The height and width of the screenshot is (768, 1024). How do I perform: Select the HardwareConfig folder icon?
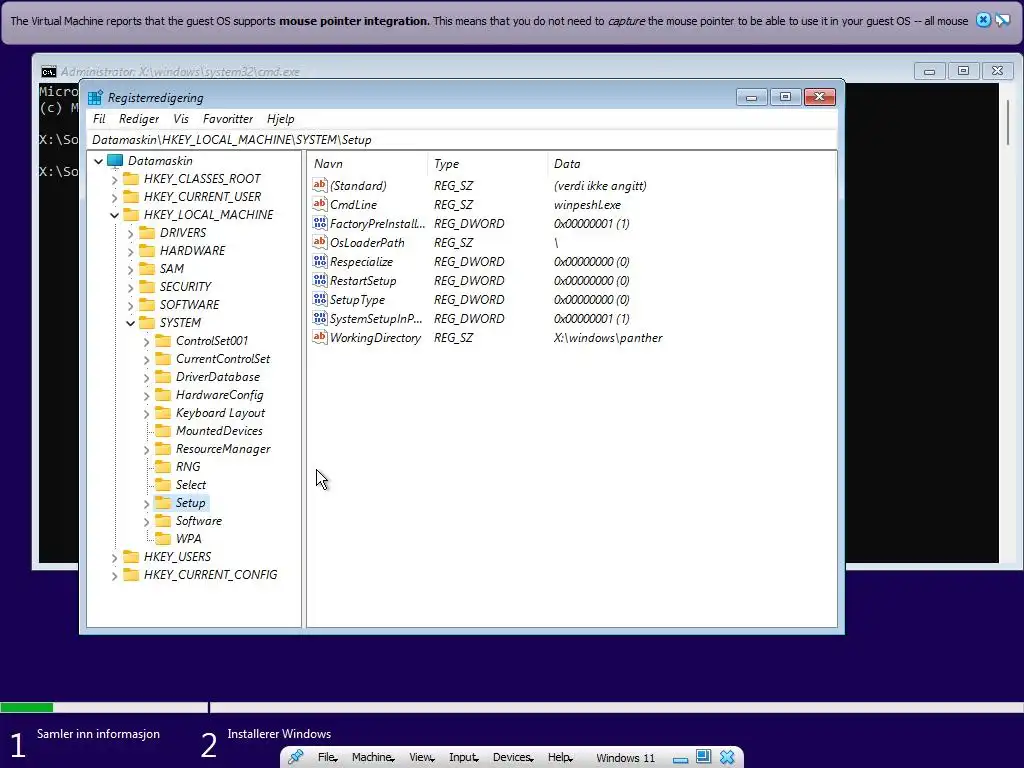[x=163, y=395]
